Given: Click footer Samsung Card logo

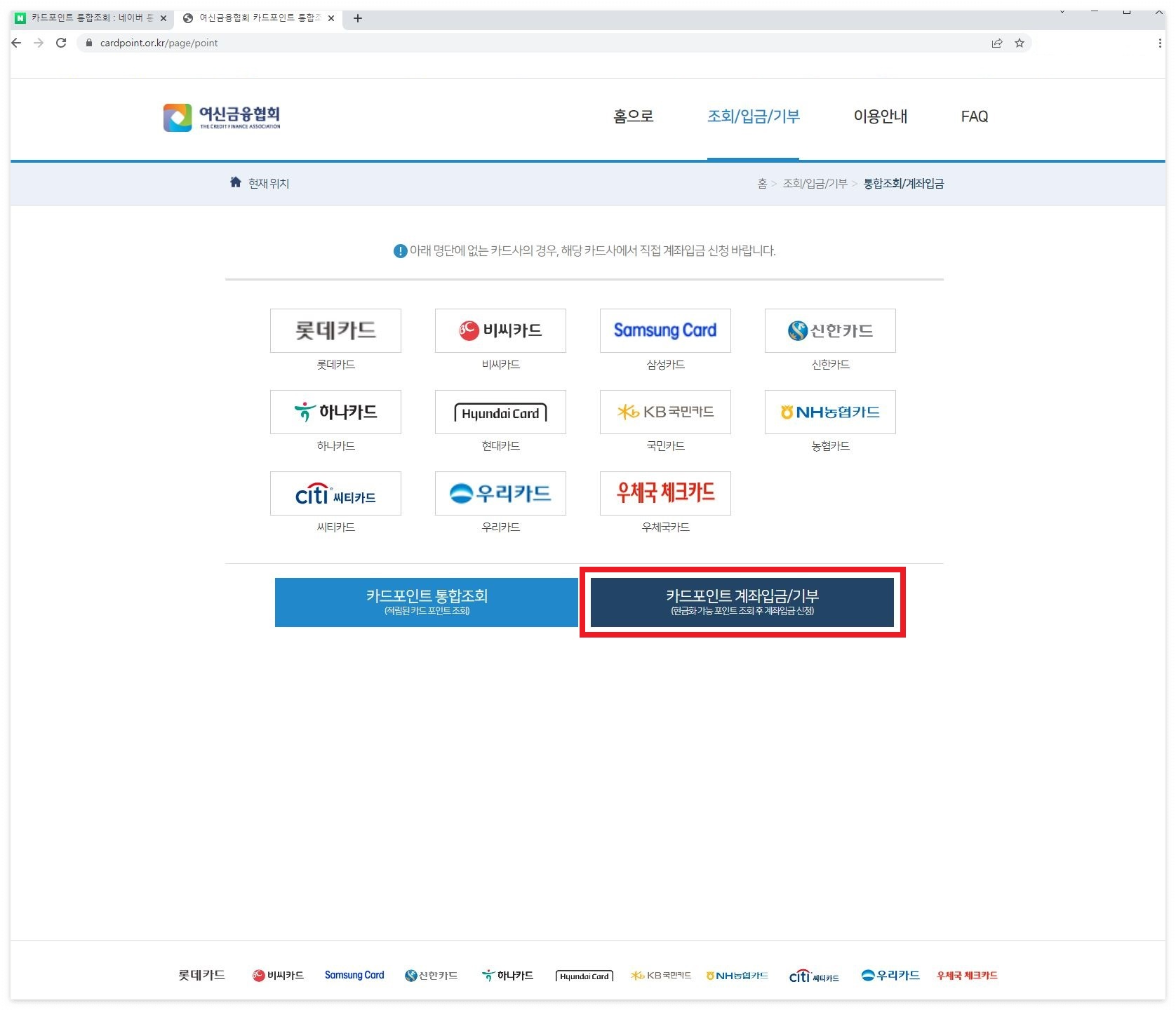Looking at the screenshot, I should [x=354, y=976].
